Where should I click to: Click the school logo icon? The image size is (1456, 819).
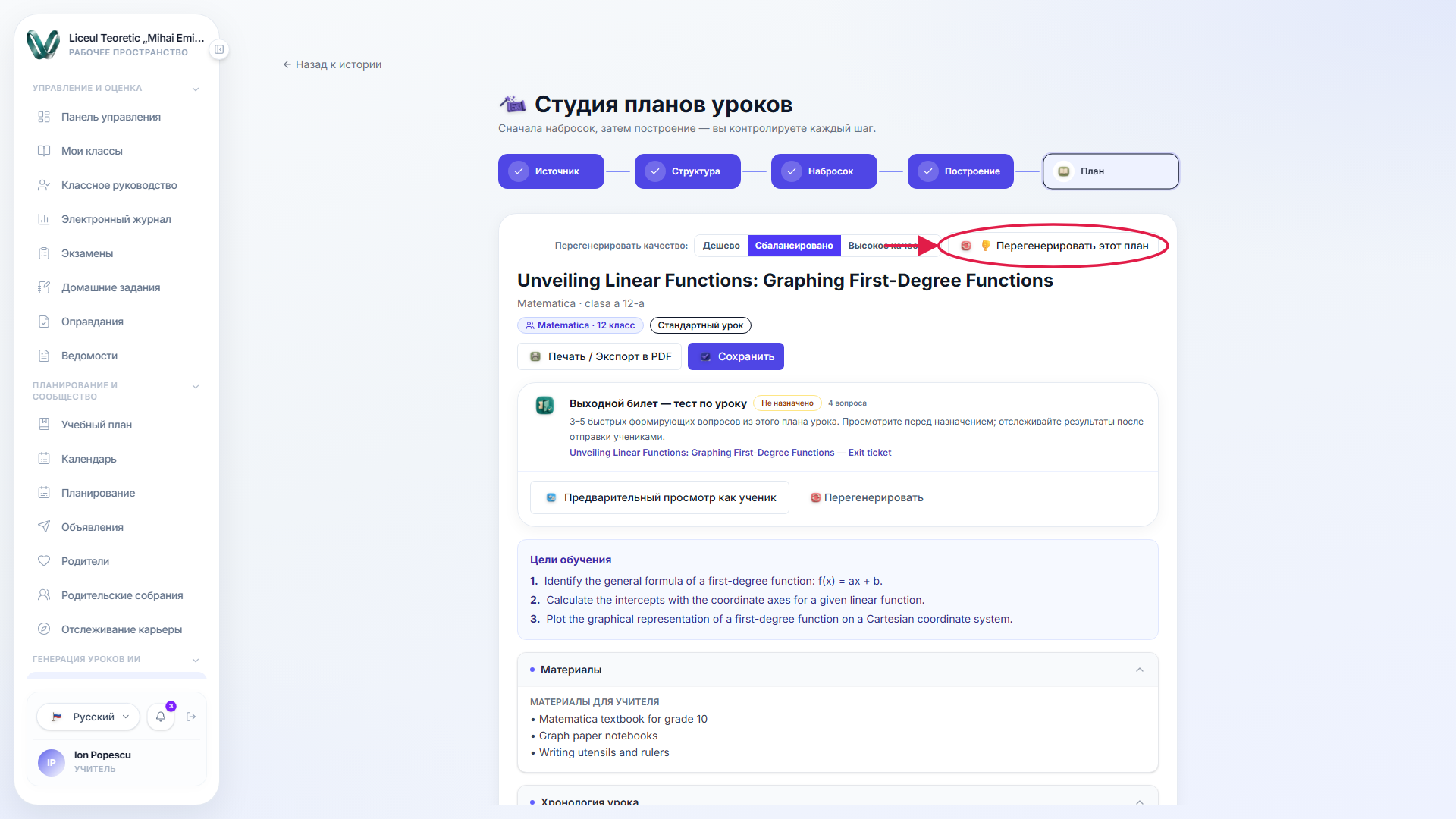coord(43,45)
